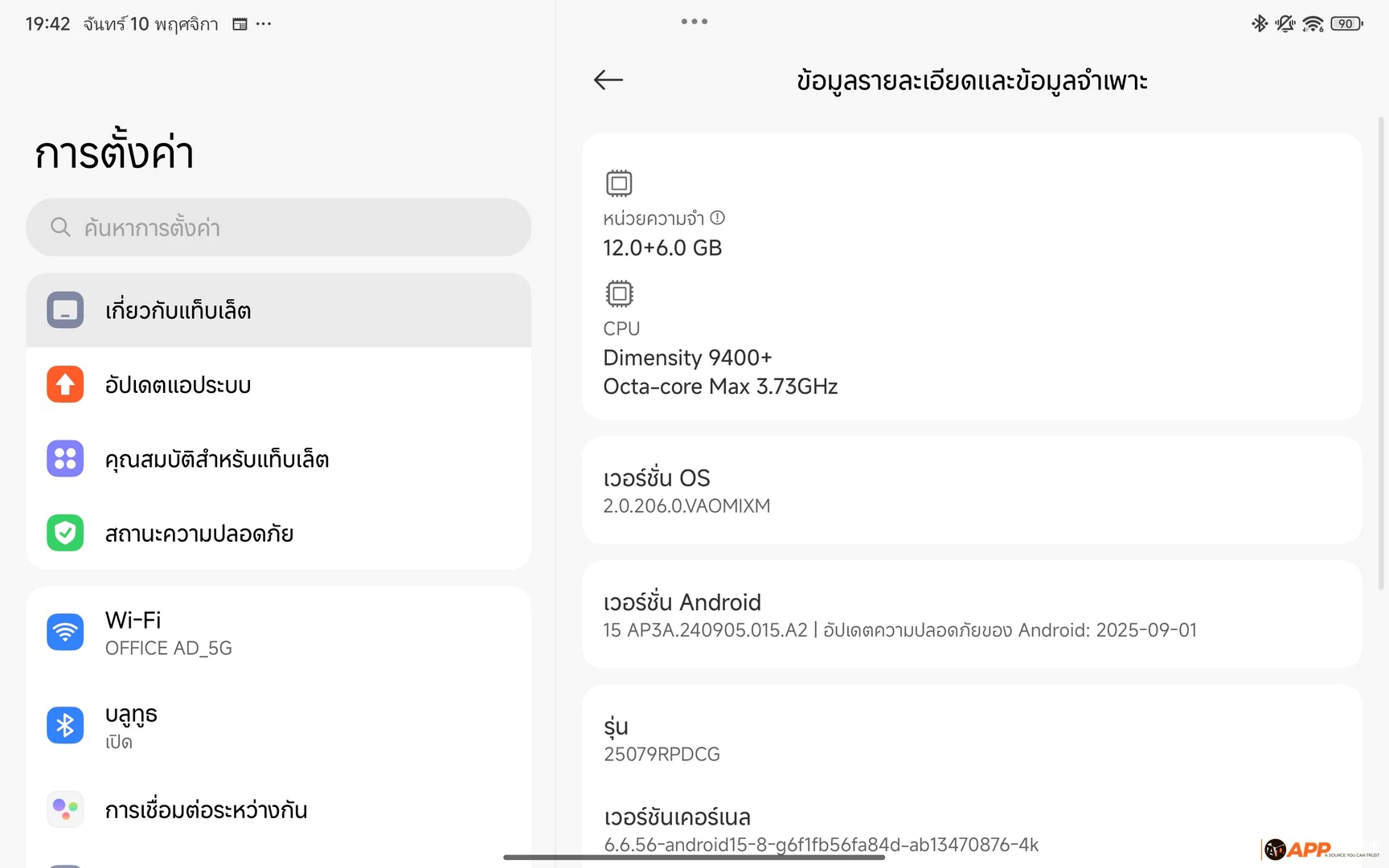Tap the green security status shield icon
Image resolution: width=1389 pixels, height=868 pixels.
[65, 533]
